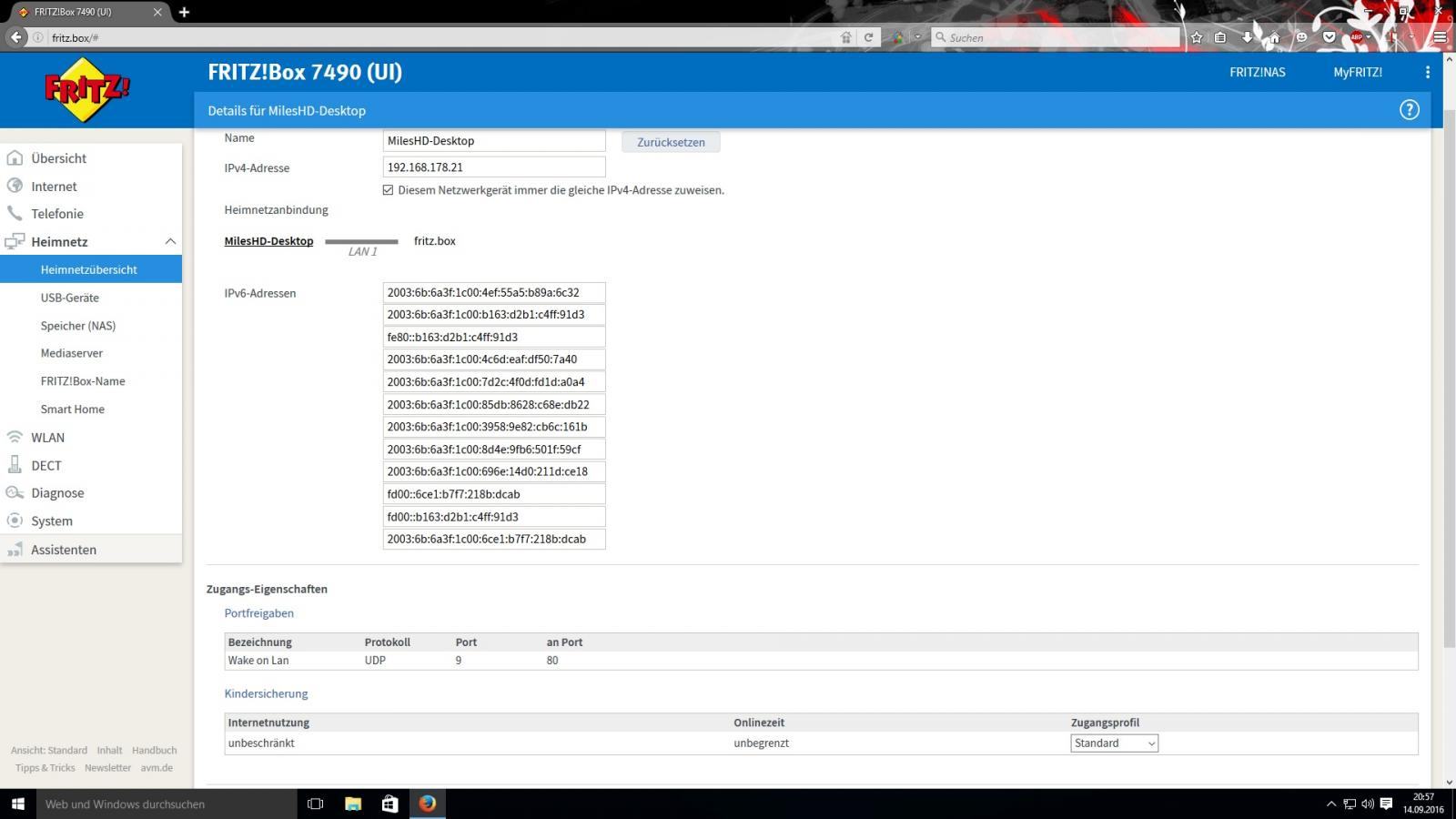Open the downloads arrow icon
Image resolution: width=1456 pixels, height=819 pixels.
(x=1248, y=37)
